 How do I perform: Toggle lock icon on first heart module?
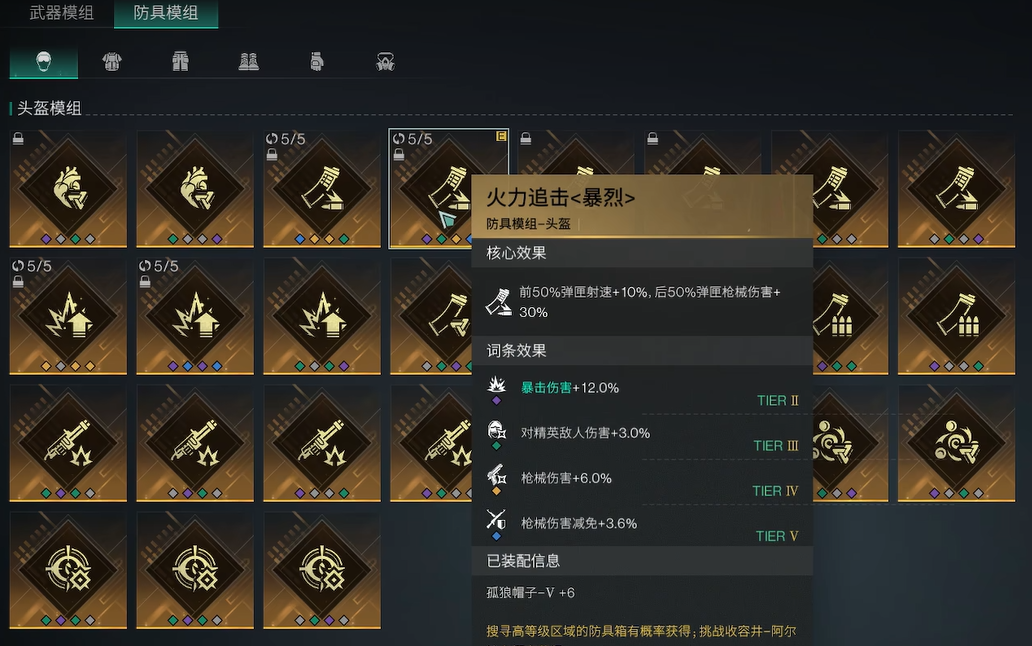(18, 138)
